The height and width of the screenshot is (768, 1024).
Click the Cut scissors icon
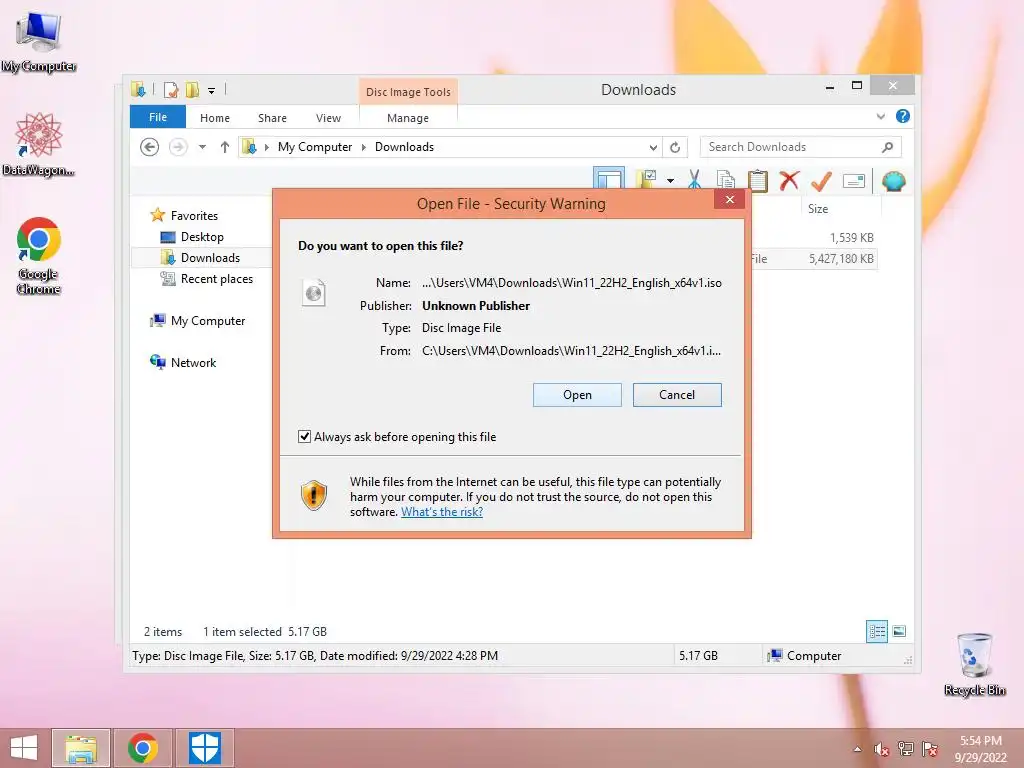click(x=694, y=180)
